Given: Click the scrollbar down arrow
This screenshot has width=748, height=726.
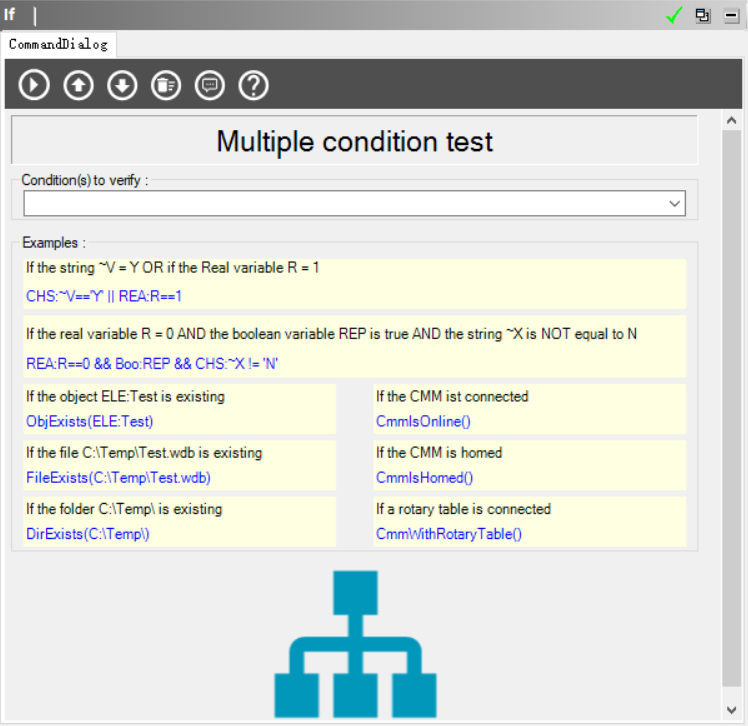Looking at the screenshot, I should pyautogui.click(x=732, y=709).
